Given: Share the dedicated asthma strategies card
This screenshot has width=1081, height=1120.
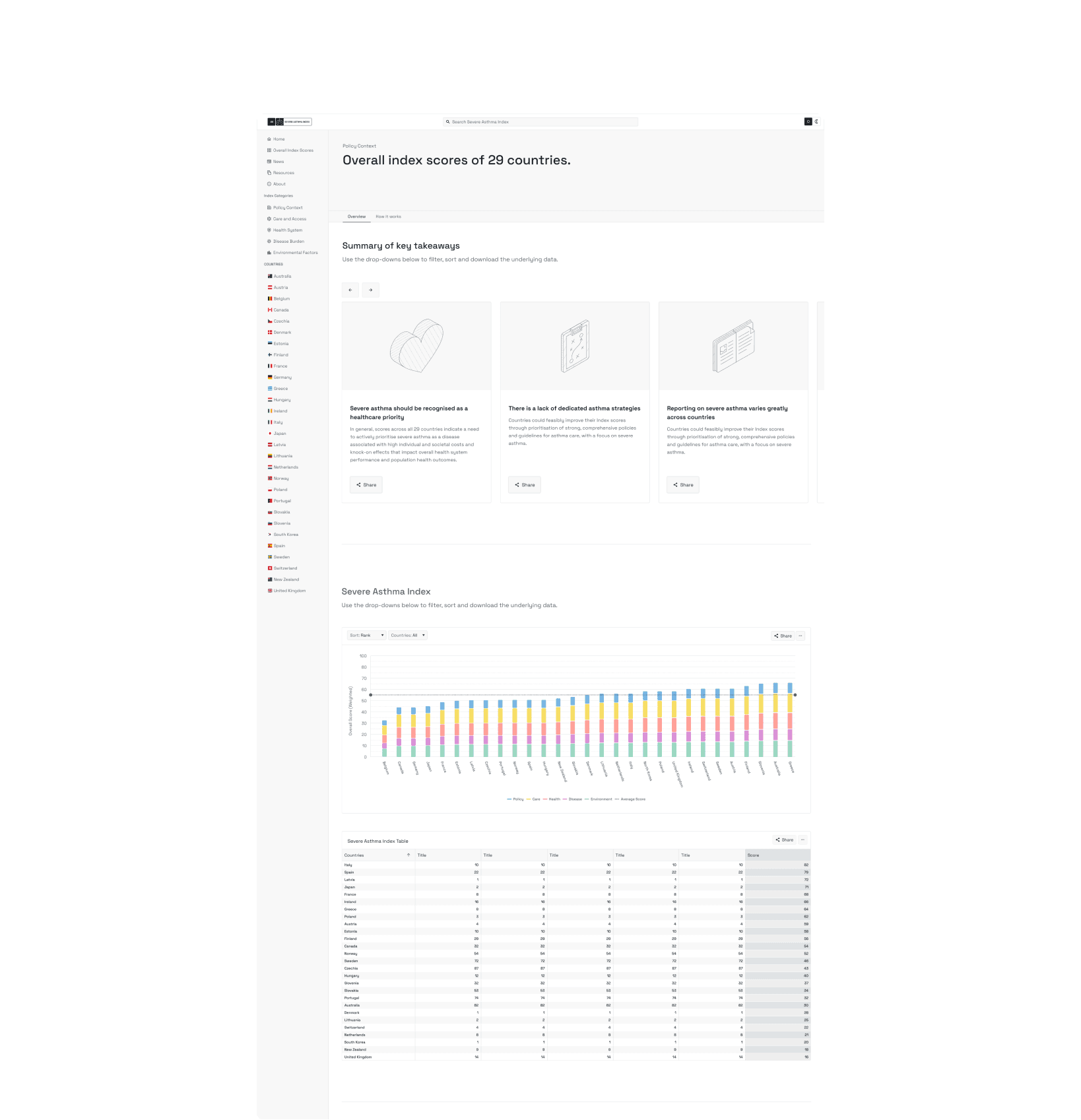Looking at the screenshot, I should 525,485.
